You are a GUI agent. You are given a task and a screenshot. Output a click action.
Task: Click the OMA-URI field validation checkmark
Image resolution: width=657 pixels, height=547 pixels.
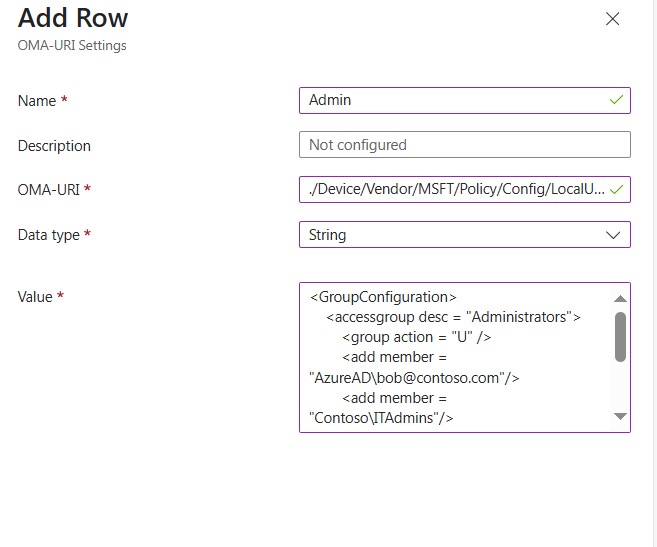617,189
